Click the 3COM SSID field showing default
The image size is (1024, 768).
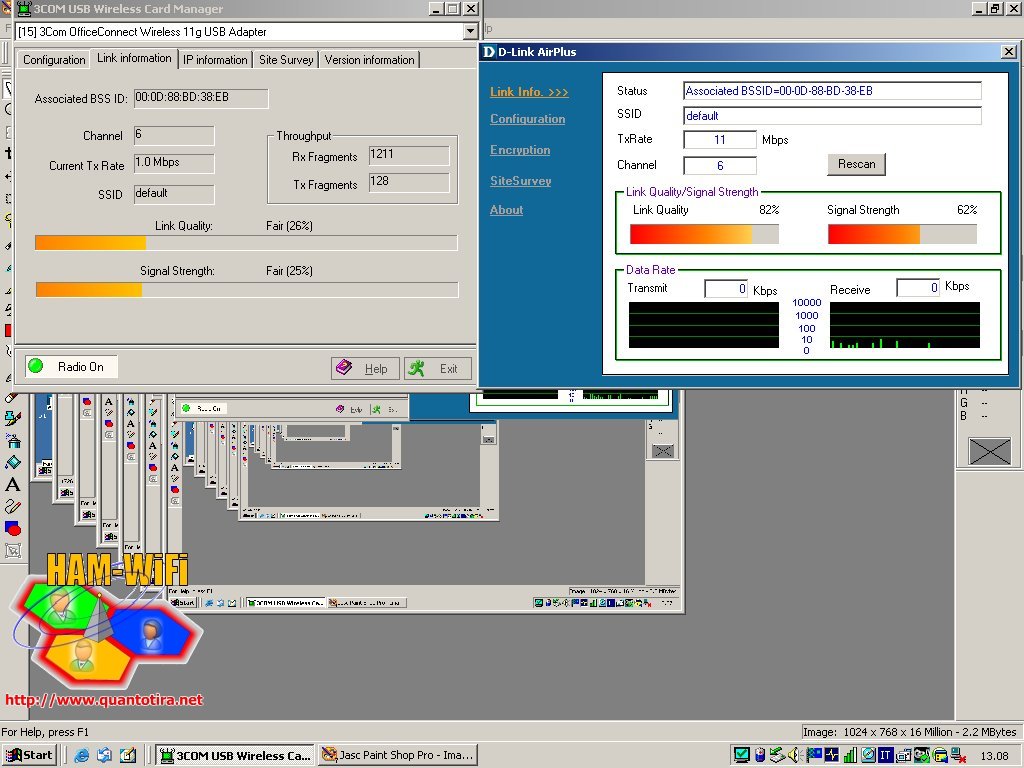click(174, 194)
